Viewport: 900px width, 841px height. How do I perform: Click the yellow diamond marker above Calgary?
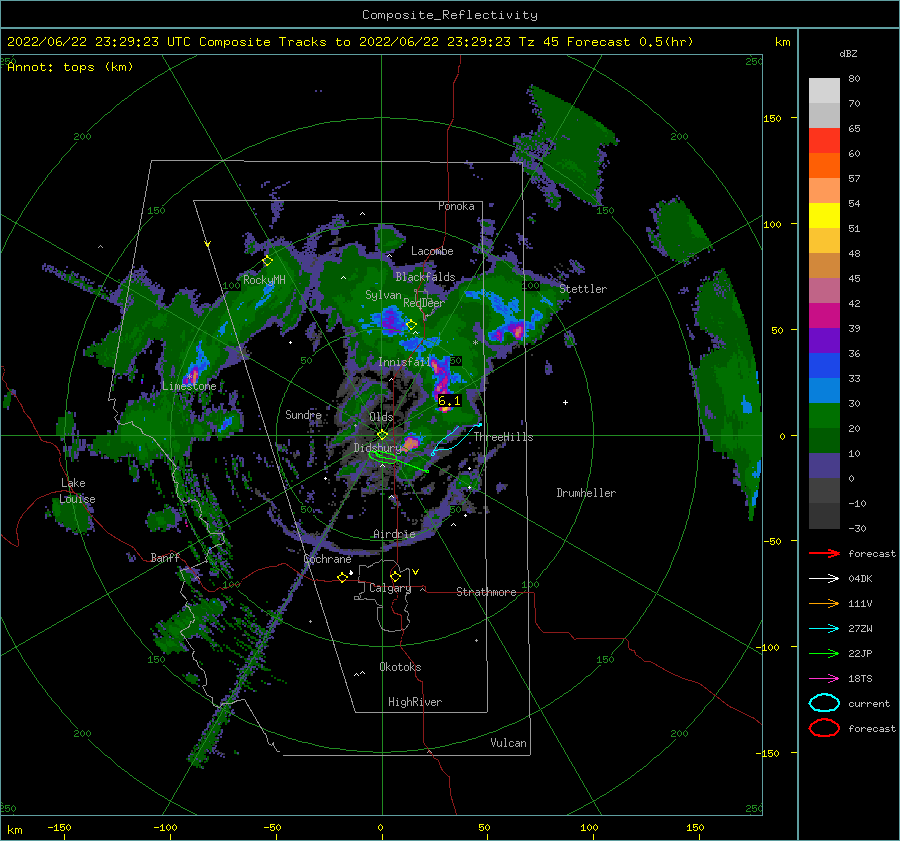(x=395, y=576)
